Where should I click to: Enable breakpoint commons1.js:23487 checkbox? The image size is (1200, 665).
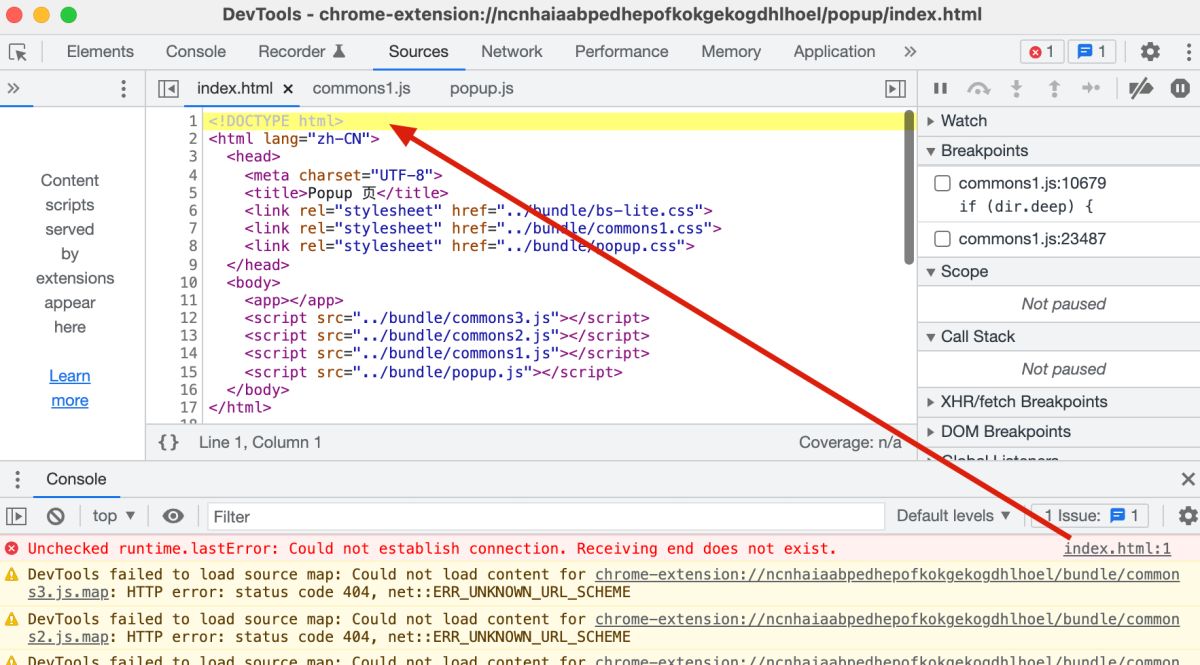942,239
